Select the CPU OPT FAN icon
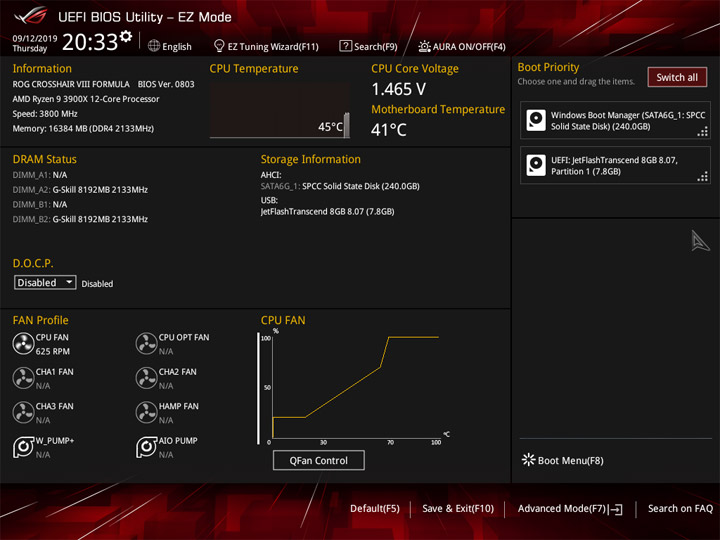Screen dimensions: 720x540 coord(146,344)
